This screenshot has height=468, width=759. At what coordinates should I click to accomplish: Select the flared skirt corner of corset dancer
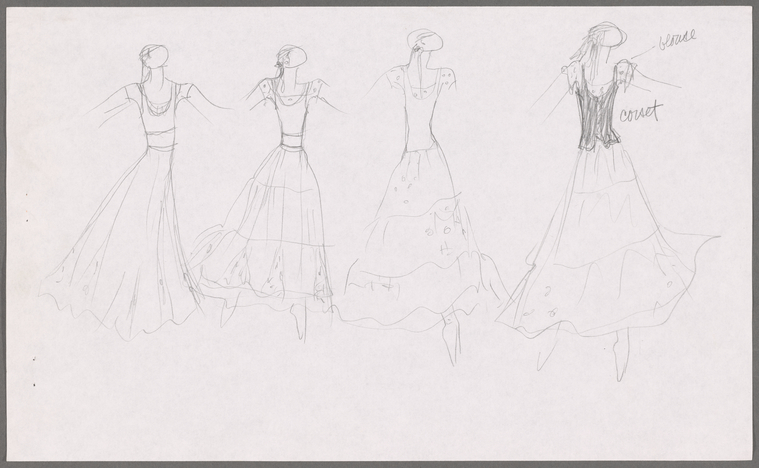tap(697, 248)
